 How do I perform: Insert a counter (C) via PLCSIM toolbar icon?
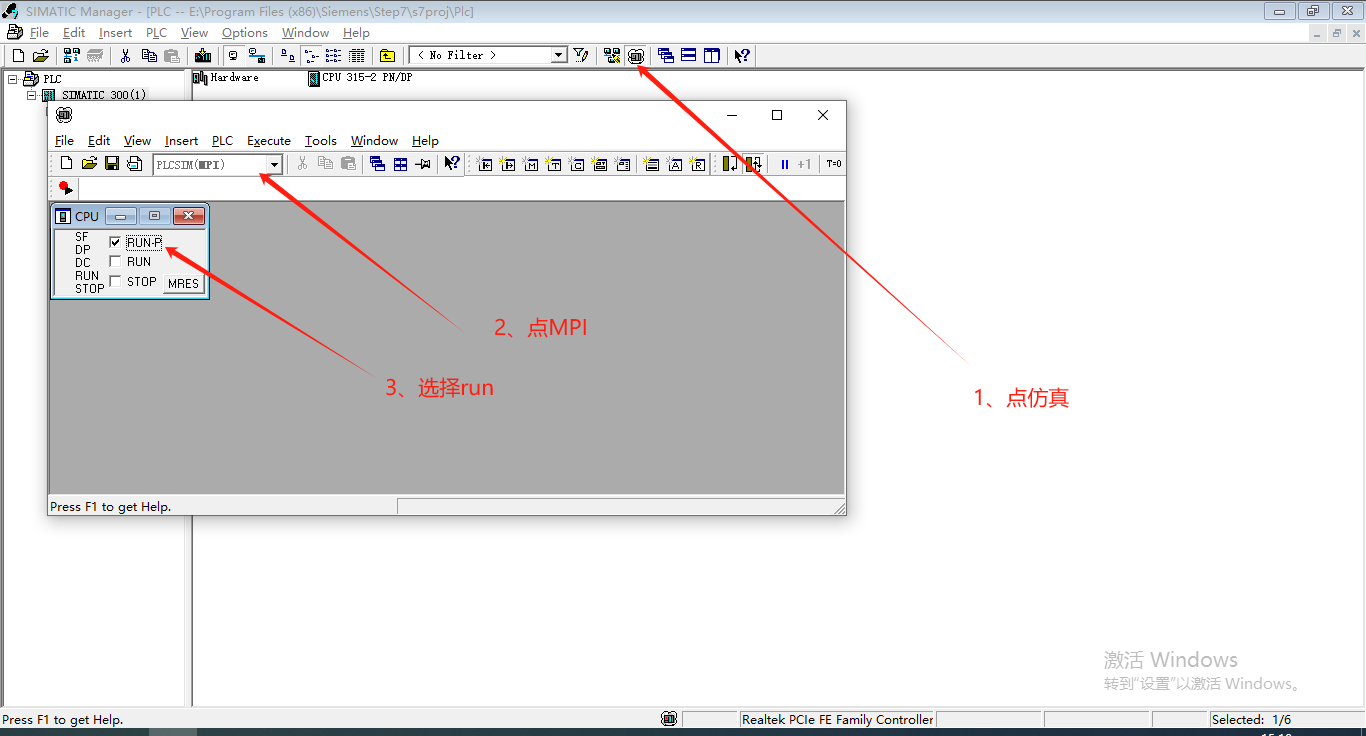pos(577,164)
